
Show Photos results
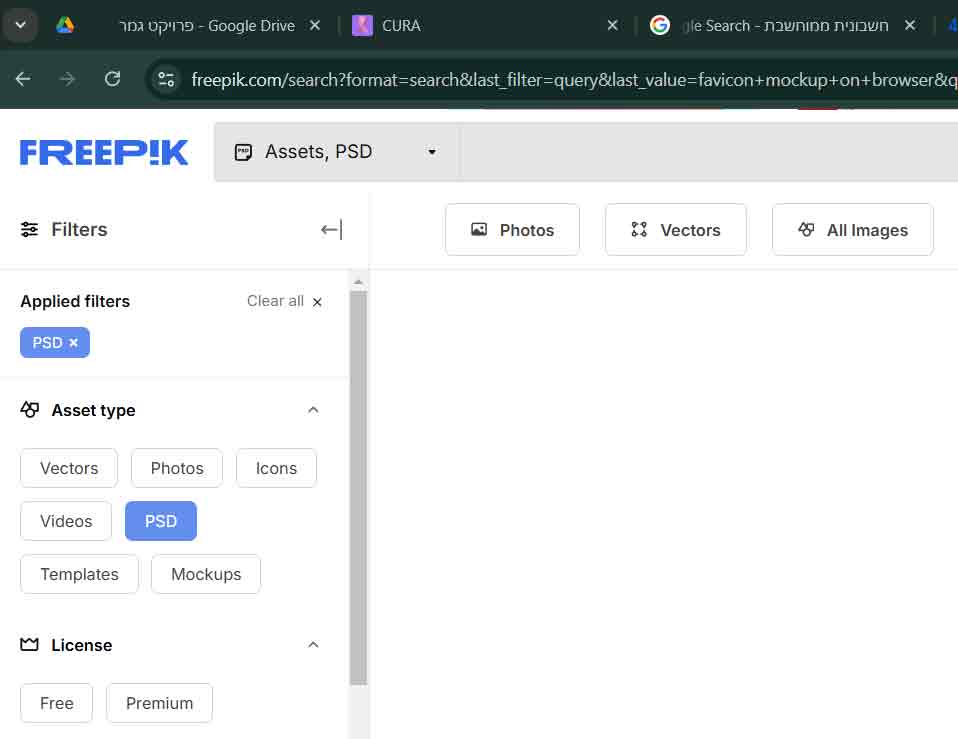coord(513,230)
